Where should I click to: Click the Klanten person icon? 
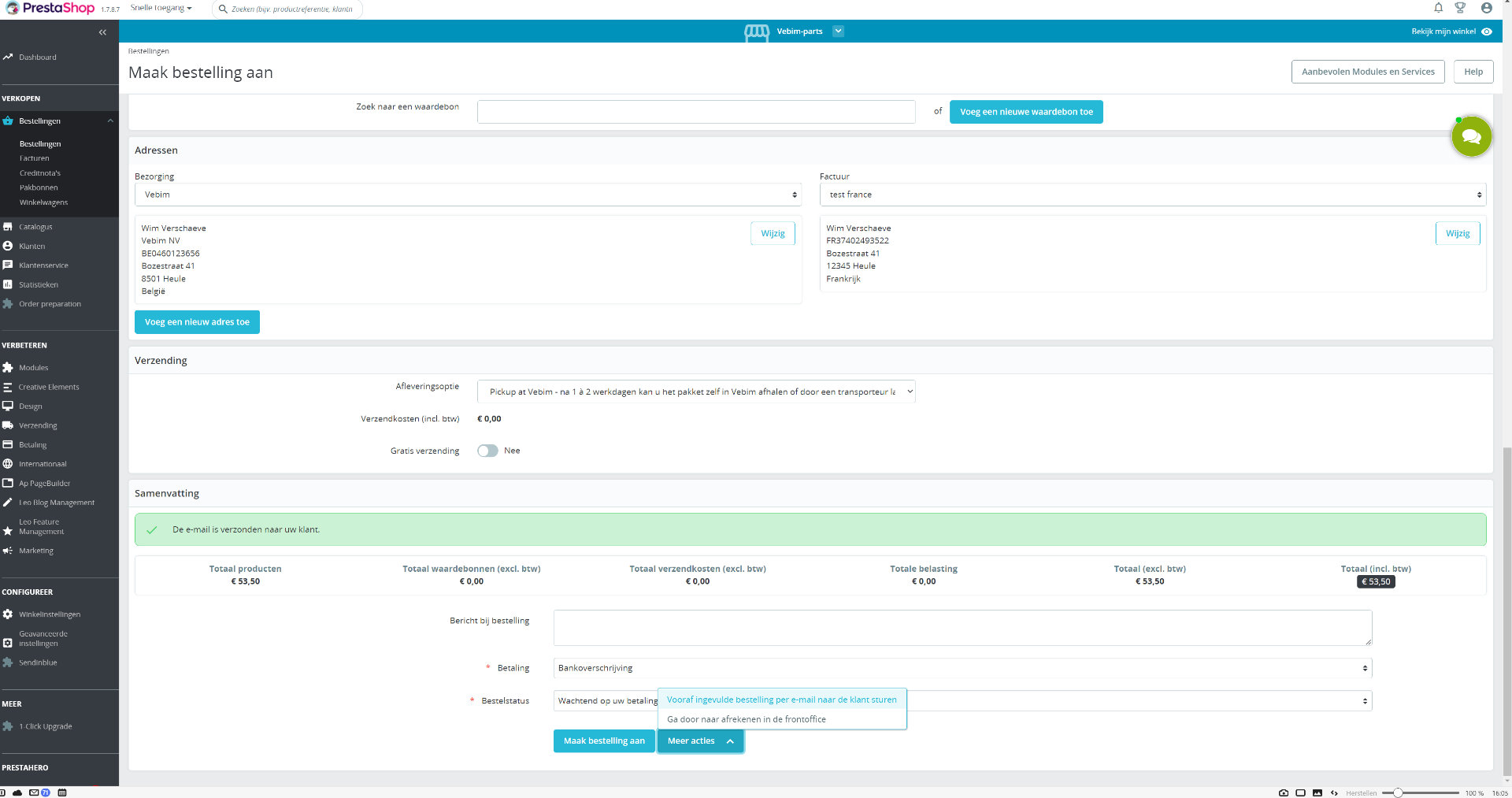point(8,246)
